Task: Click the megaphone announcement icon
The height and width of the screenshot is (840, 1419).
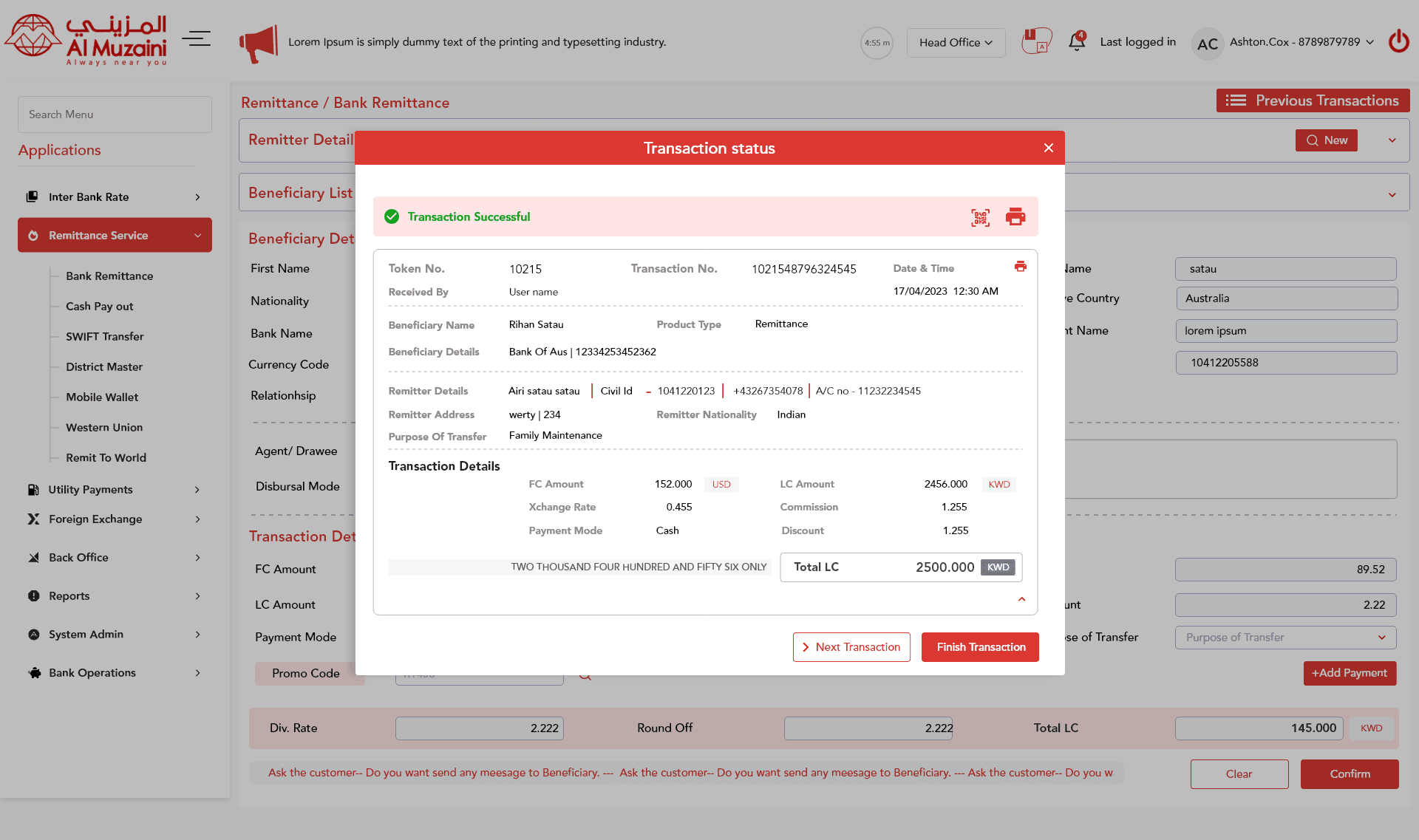Action: tap(259, 43)
